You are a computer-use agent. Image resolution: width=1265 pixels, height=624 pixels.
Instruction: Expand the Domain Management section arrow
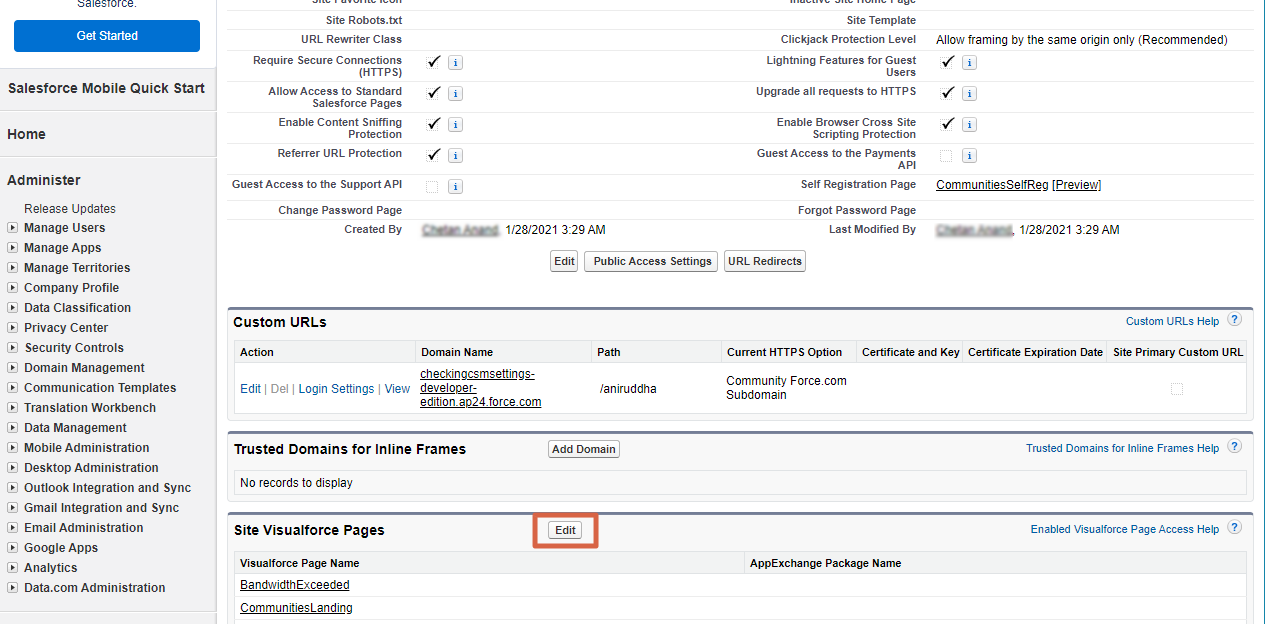13,368
